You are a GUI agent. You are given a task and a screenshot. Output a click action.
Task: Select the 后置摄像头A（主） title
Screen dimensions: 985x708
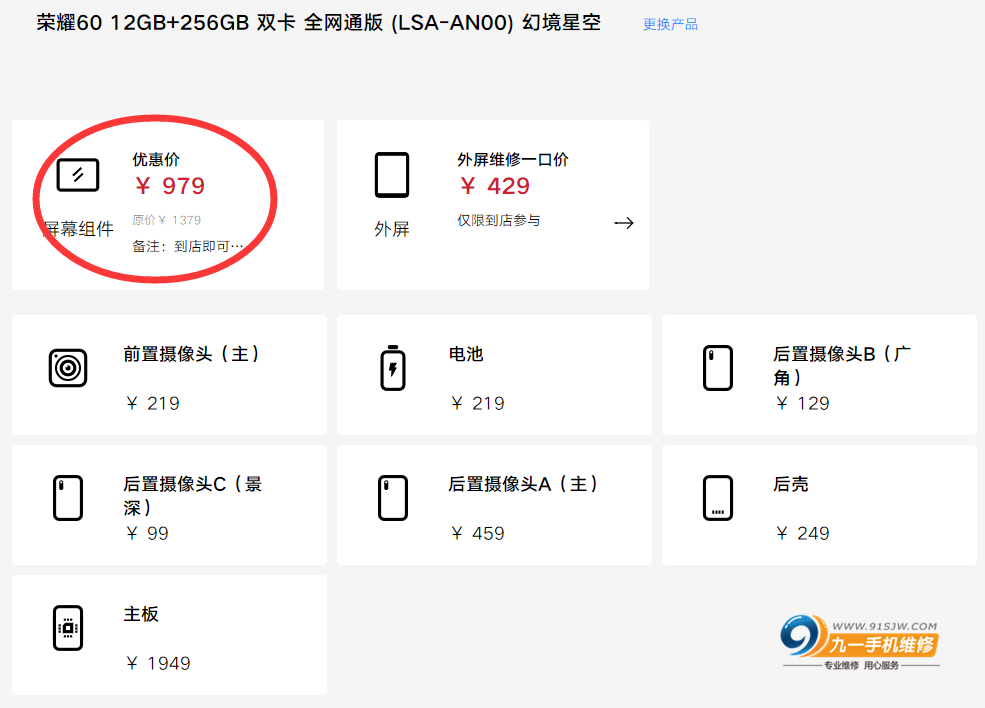pyautogui.click(x=523, y=484)
